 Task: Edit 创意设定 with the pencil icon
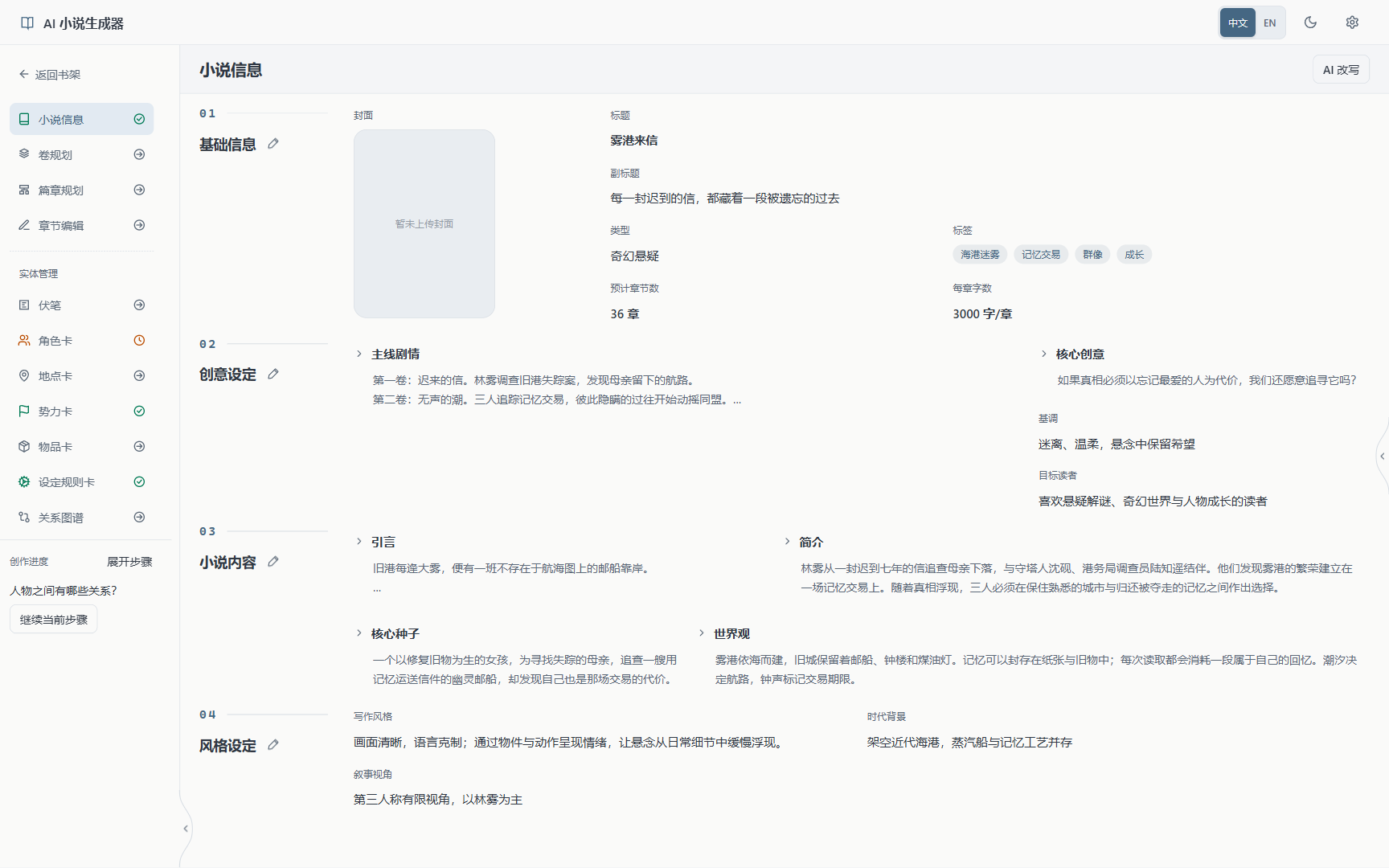pos(273,375)
